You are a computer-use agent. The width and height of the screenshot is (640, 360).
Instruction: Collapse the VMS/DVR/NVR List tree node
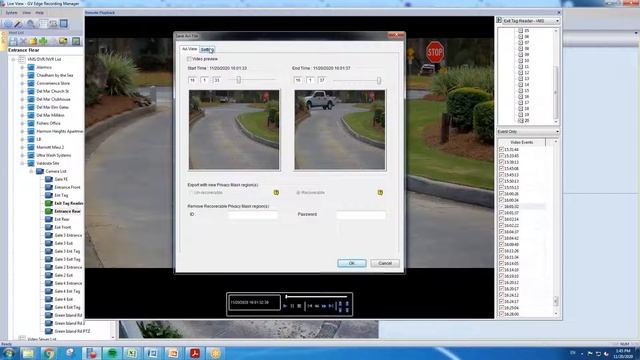tap(13, 60)
